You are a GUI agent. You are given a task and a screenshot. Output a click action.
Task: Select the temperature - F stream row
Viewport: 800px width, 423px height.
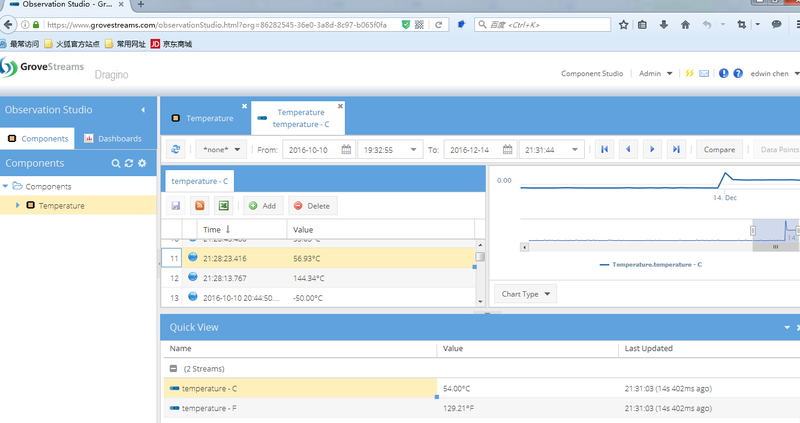482,408
